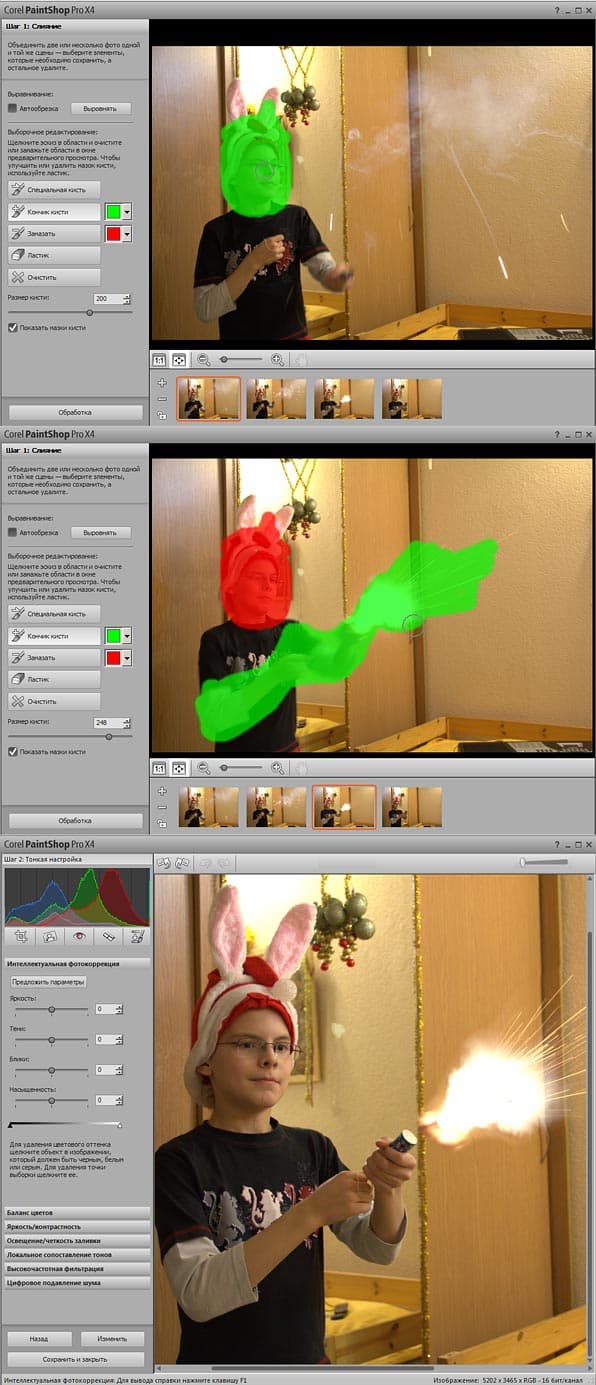Viewport: 596px width, 1385px height.
Task: Click plus add-photo icon in brush-size-248 window
Action: click(162, 791)
